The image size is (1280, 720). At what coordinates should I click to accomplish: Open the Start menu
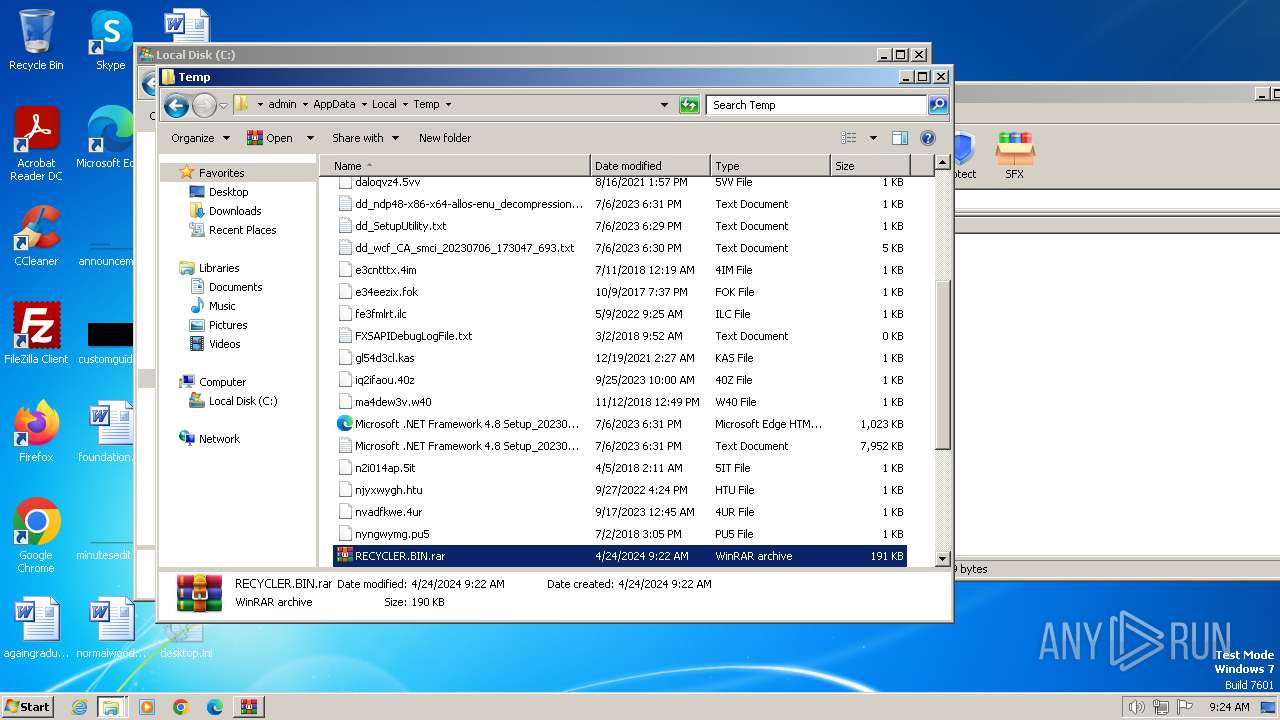[27, 707]
